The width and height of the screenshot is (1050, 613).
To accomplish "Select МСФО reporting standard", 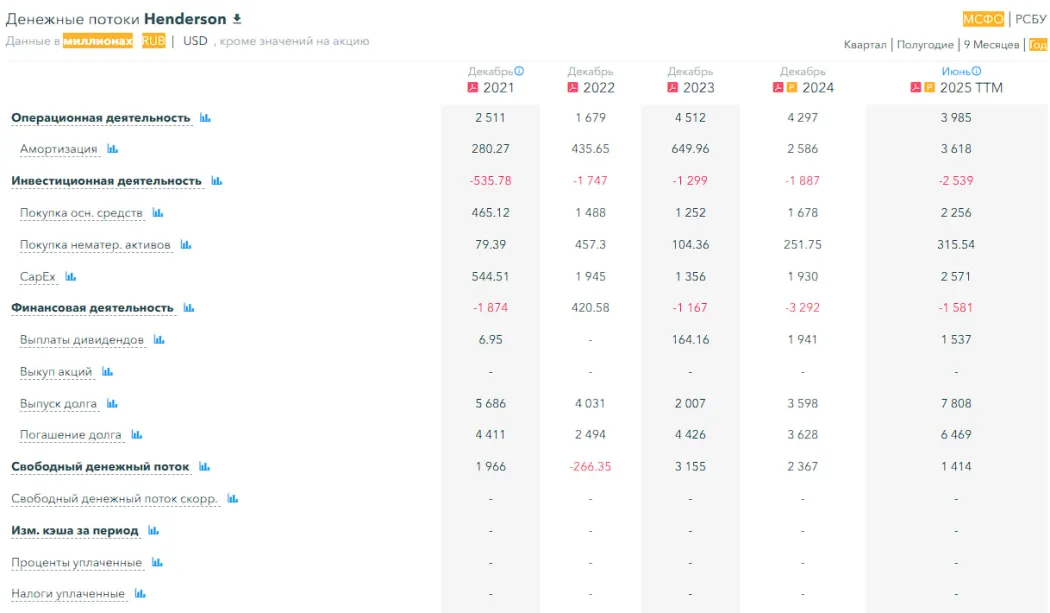I will point(983,19).
